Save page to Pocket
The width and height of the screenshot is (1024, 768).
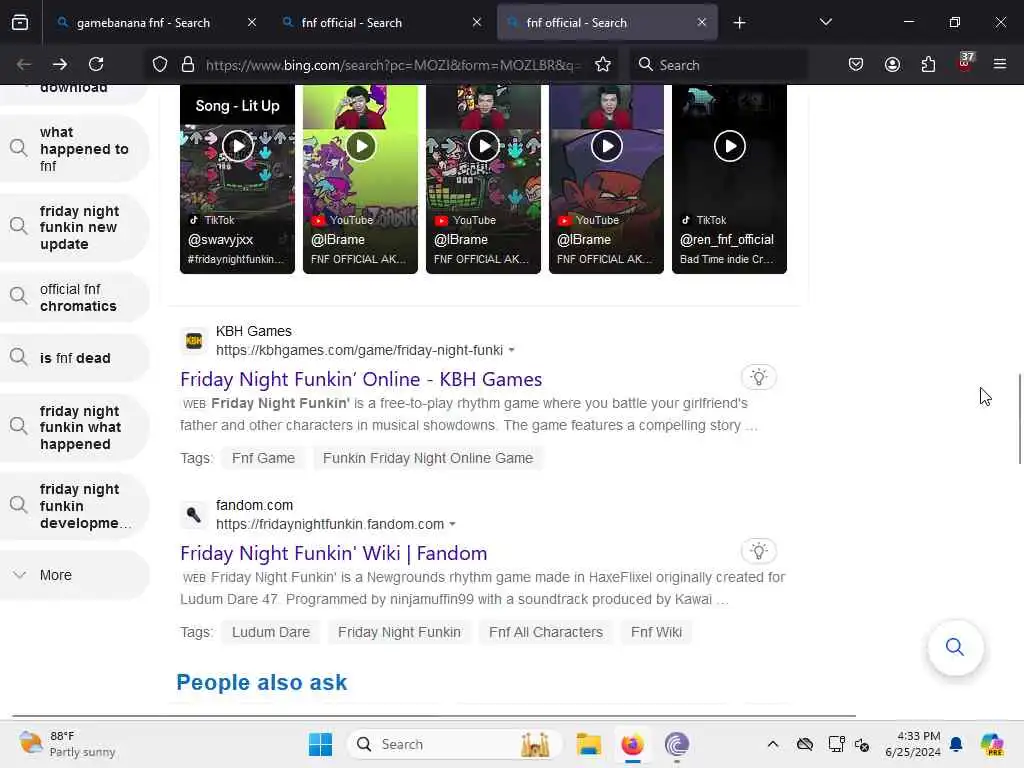pos(856,65)
